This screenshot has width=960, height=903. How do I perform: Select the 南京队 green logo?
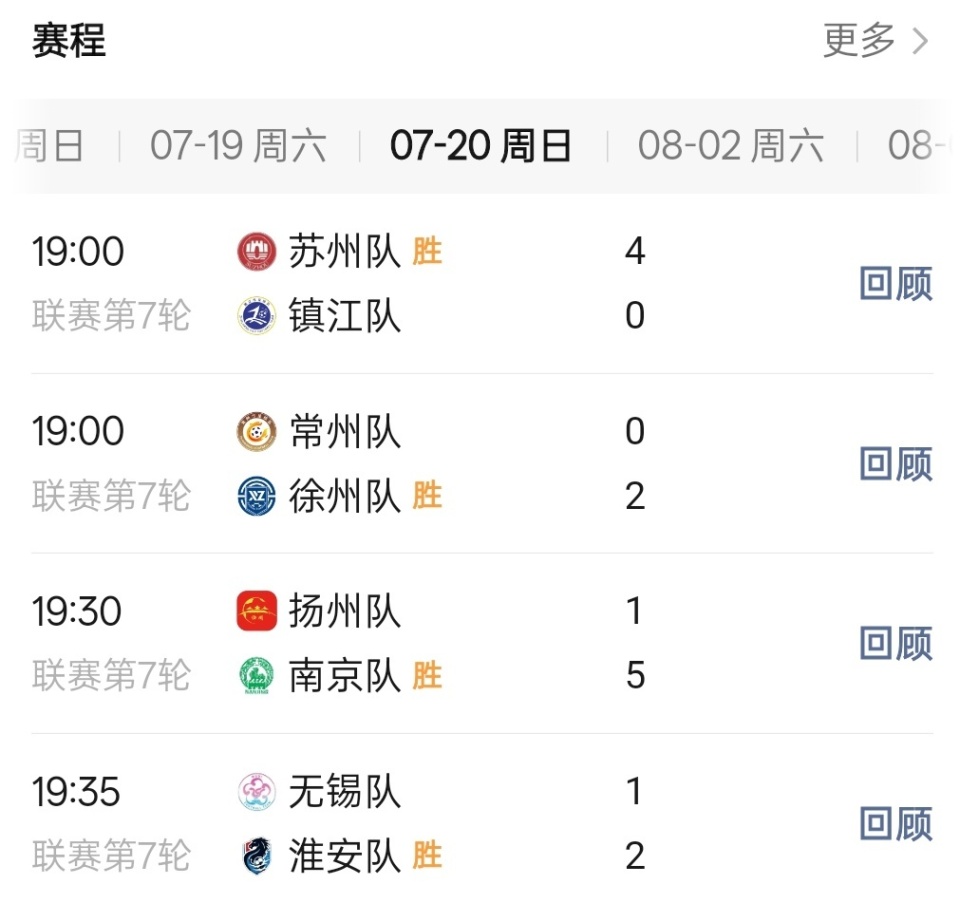tap(257, 675)
